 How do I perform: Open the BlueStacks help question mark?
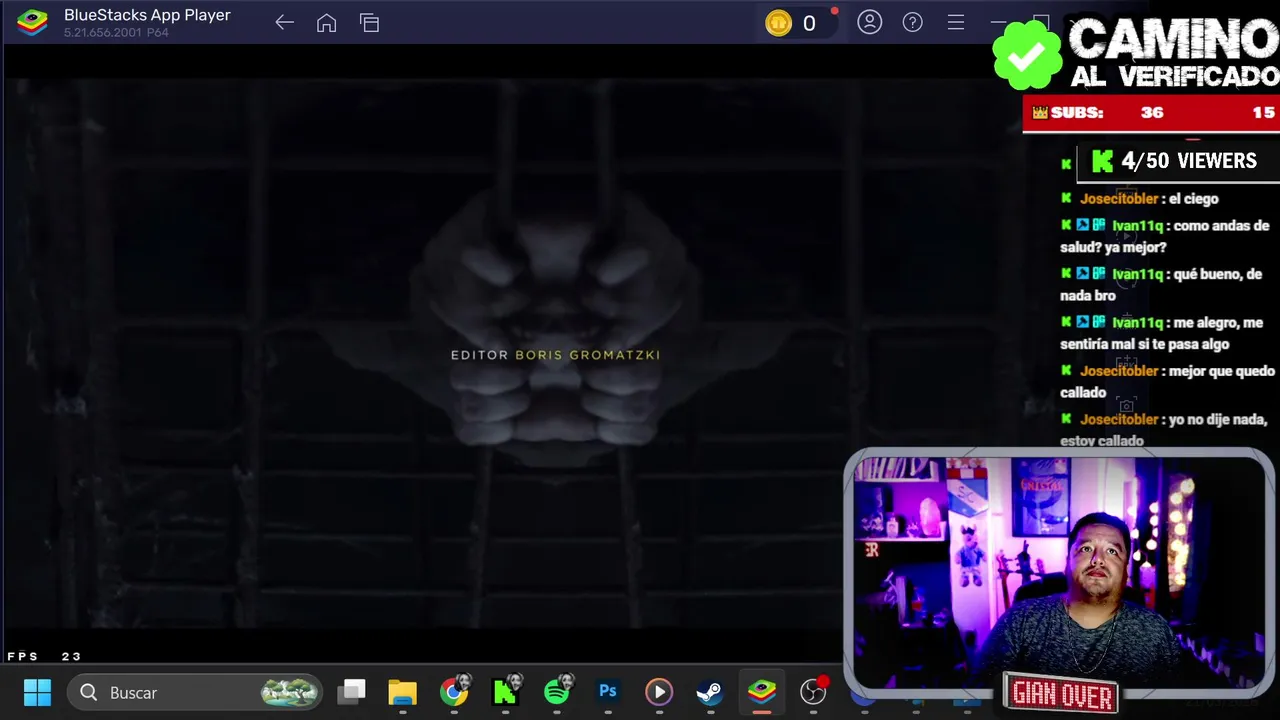(913, 22)
